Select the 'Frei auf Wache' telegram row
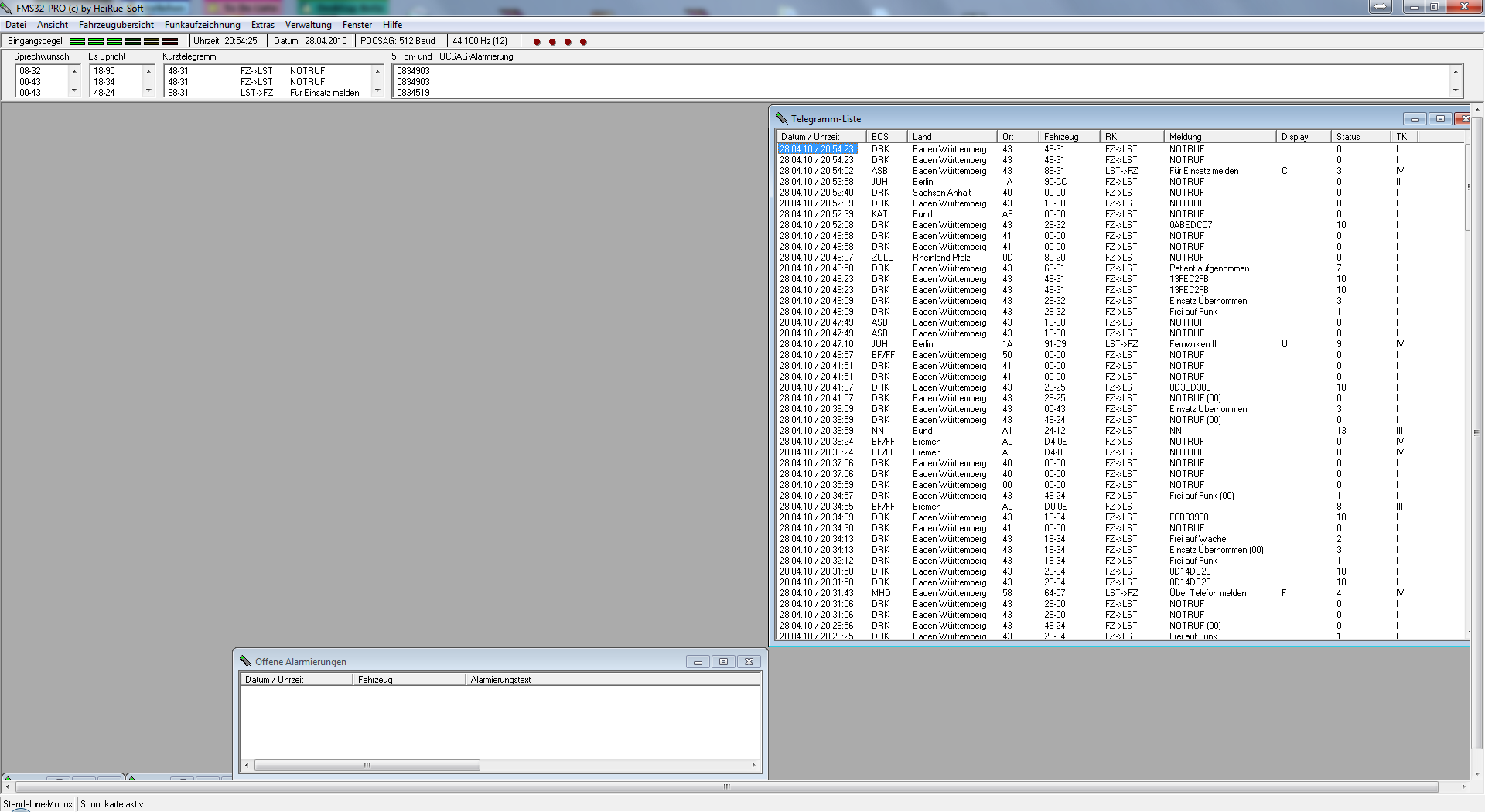The image size is (1485, 812). (1120, 539)
